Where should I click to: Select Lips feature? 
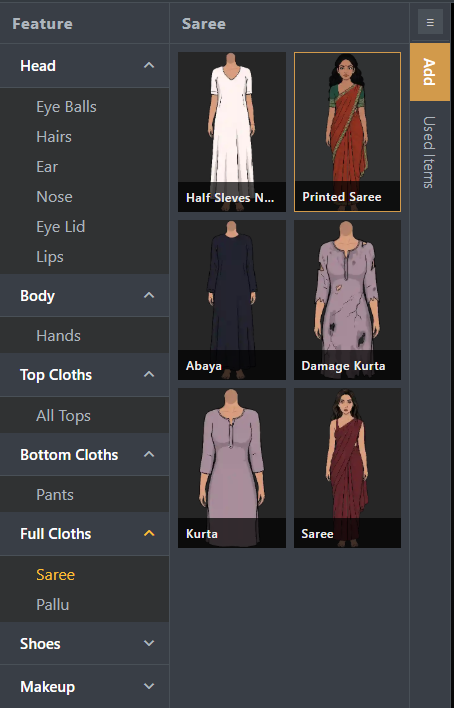coord(50,257)
